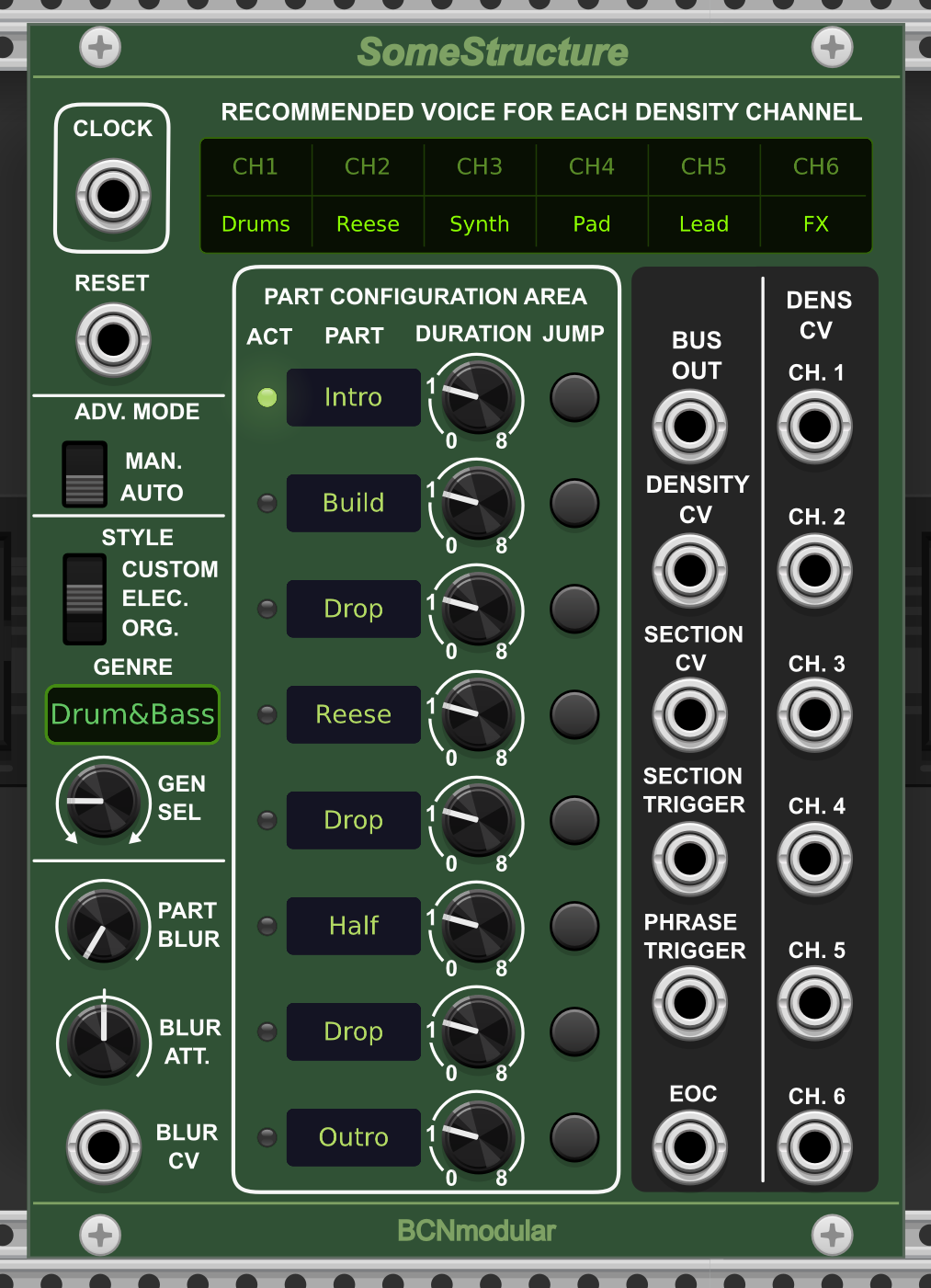Hit the JUMP button for Half

click(x=574, y=926)
